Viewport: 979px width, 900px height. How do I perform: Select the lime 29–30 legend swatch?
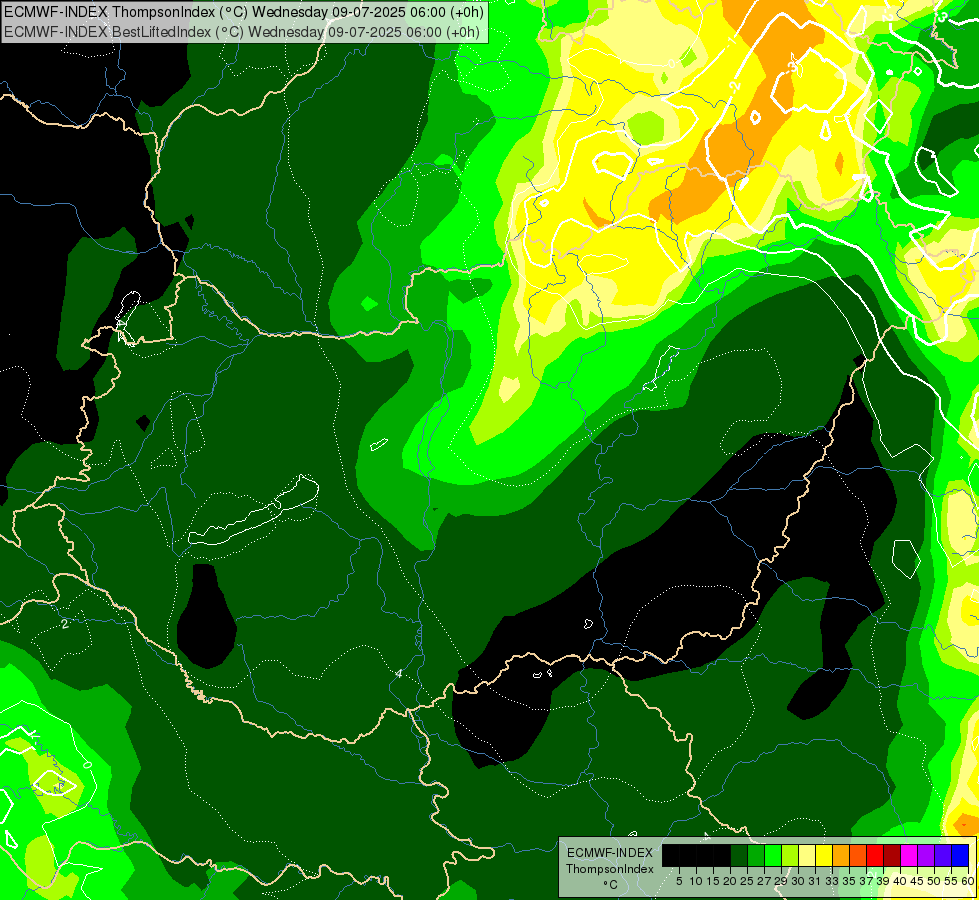click(x=790, y=855)
